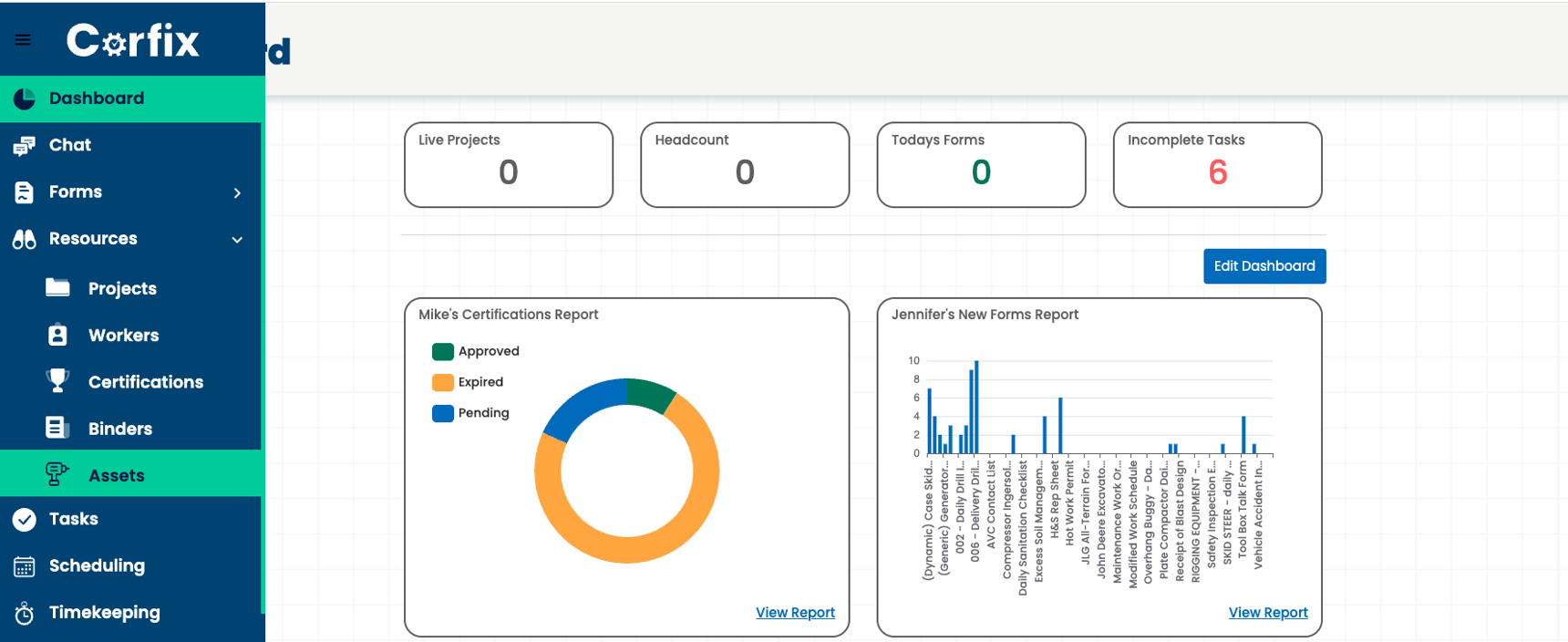The width and height of the screenshot is (1568, 642).
Task: Toggle the Approved legend series
Action: pyautogui.click(x=443, y=352)
